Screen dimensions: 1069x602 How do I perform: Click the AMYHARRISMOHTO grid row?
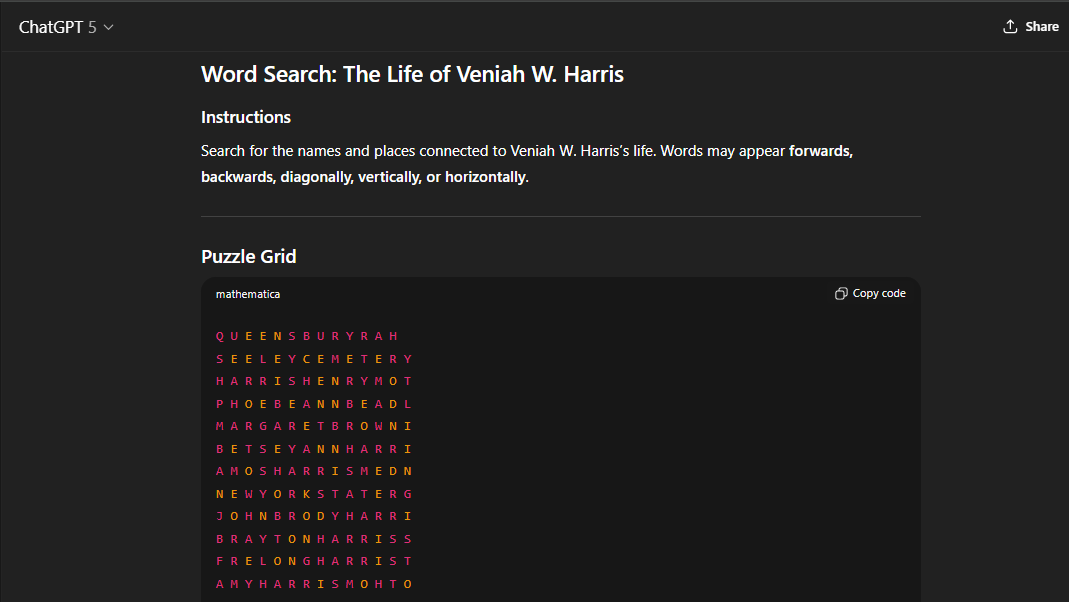click(x=314, y=584)
